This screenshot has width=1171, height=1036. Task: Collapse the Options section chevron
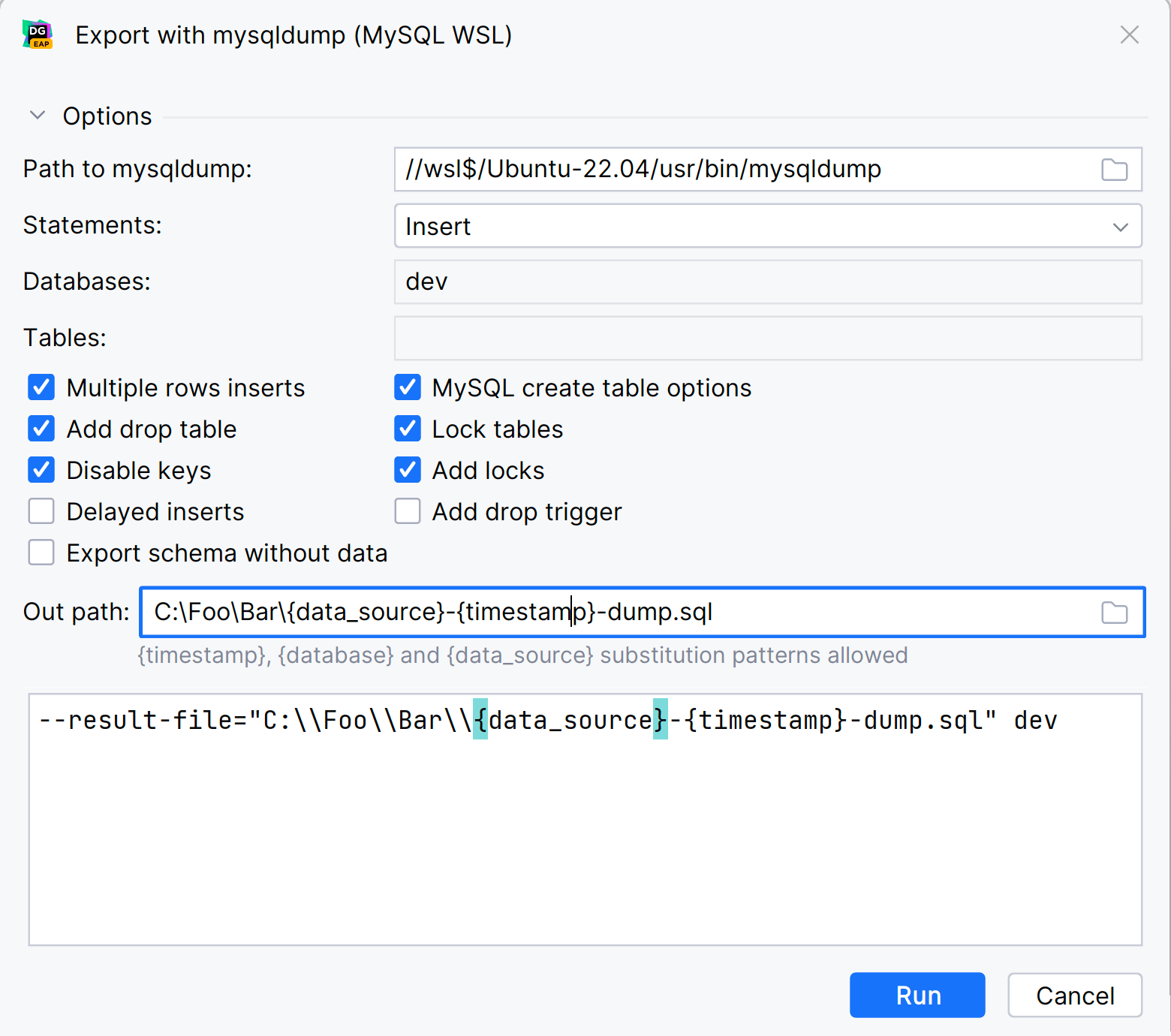pyautogui.click(x=38, y=116)
